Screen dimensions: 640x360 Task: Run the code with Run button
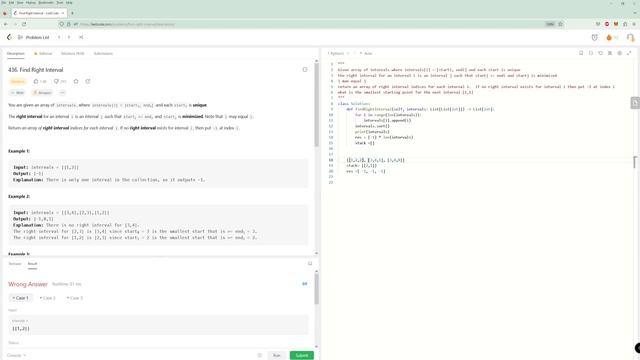[x=277, y=356]
